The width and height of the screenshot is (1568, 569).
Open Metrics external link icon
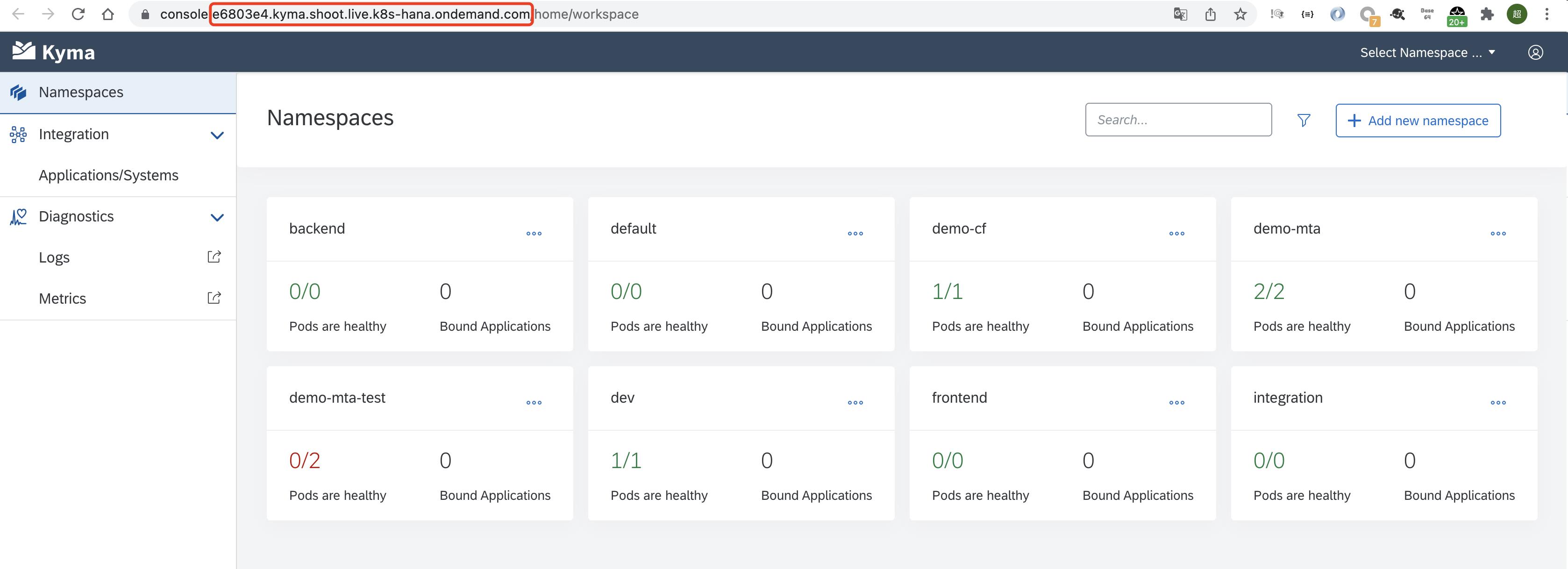(214, 298)
